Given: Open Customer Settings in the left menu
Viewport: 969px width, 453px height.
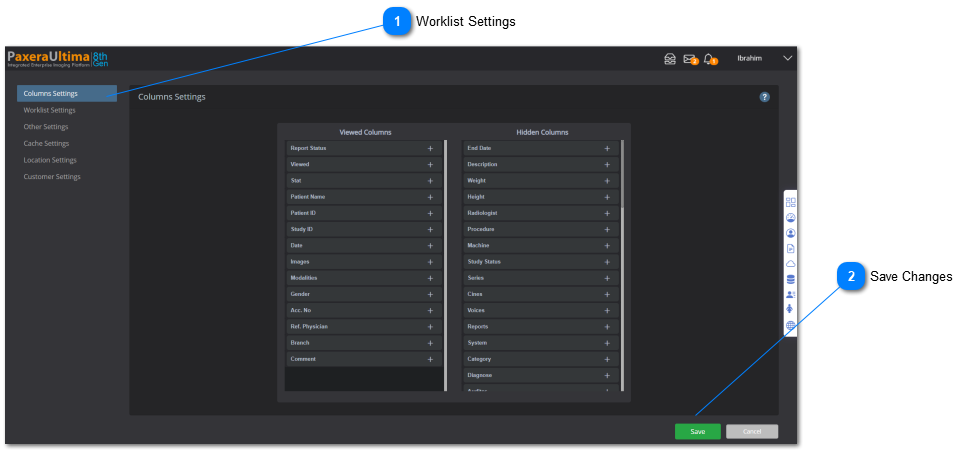Looking at the screenshot, I should point(52,177).
